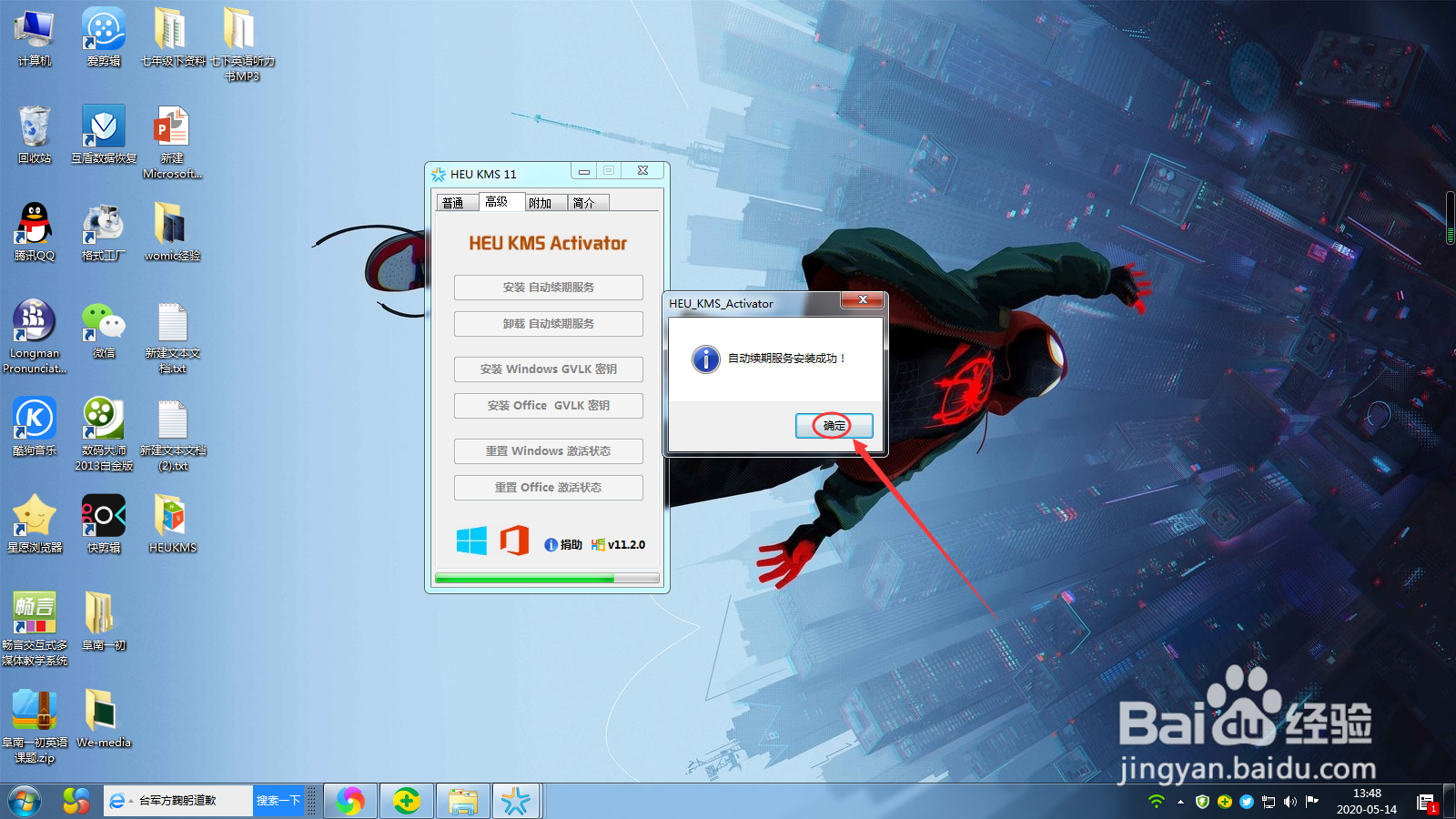Select the 计算机 desktop icon
This screenshot has height=819, width=1456.
[35, 37]
